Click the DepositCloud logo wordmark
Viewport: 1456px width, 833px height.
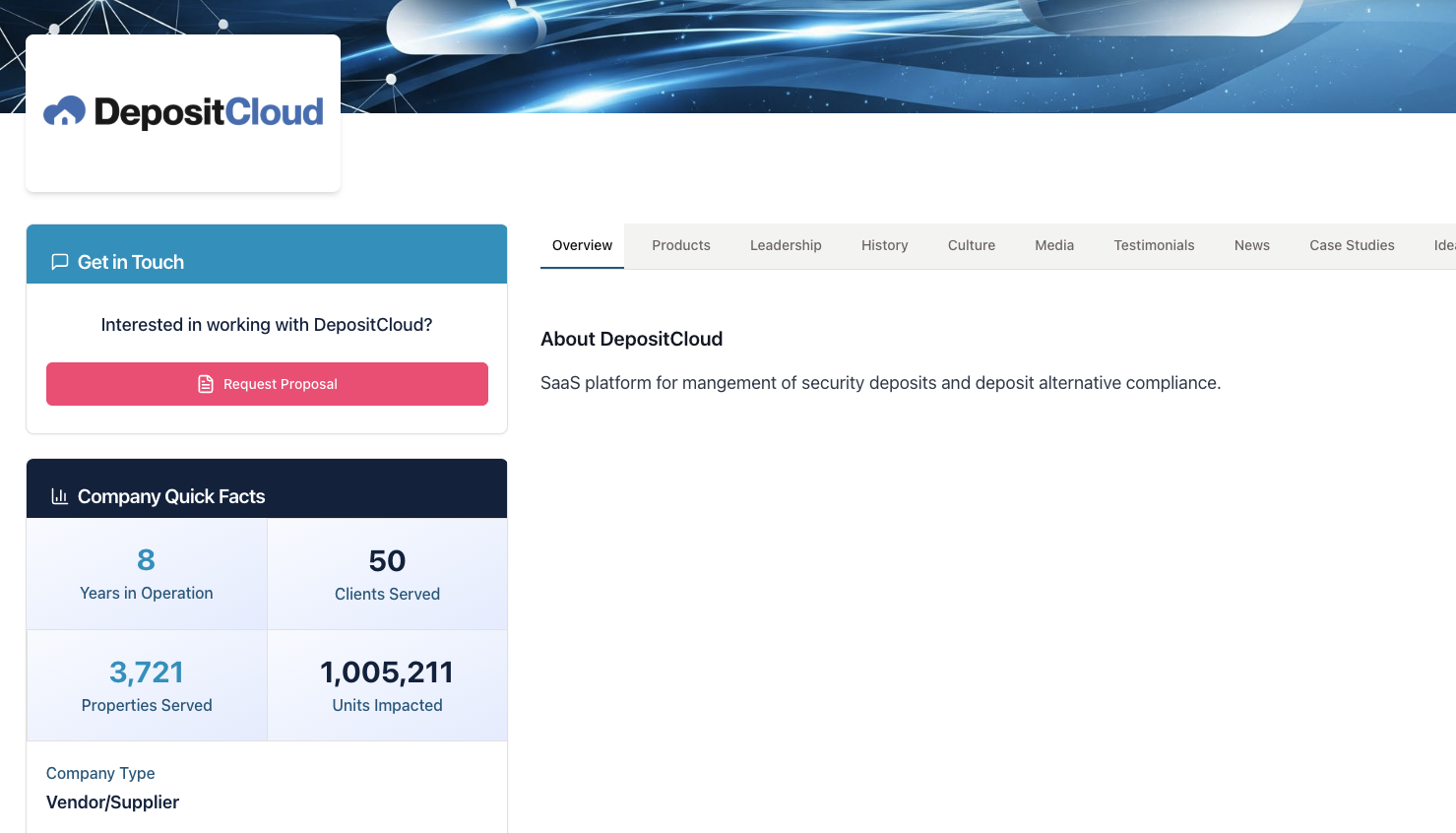pyautogui.click(x=209, y=112)
